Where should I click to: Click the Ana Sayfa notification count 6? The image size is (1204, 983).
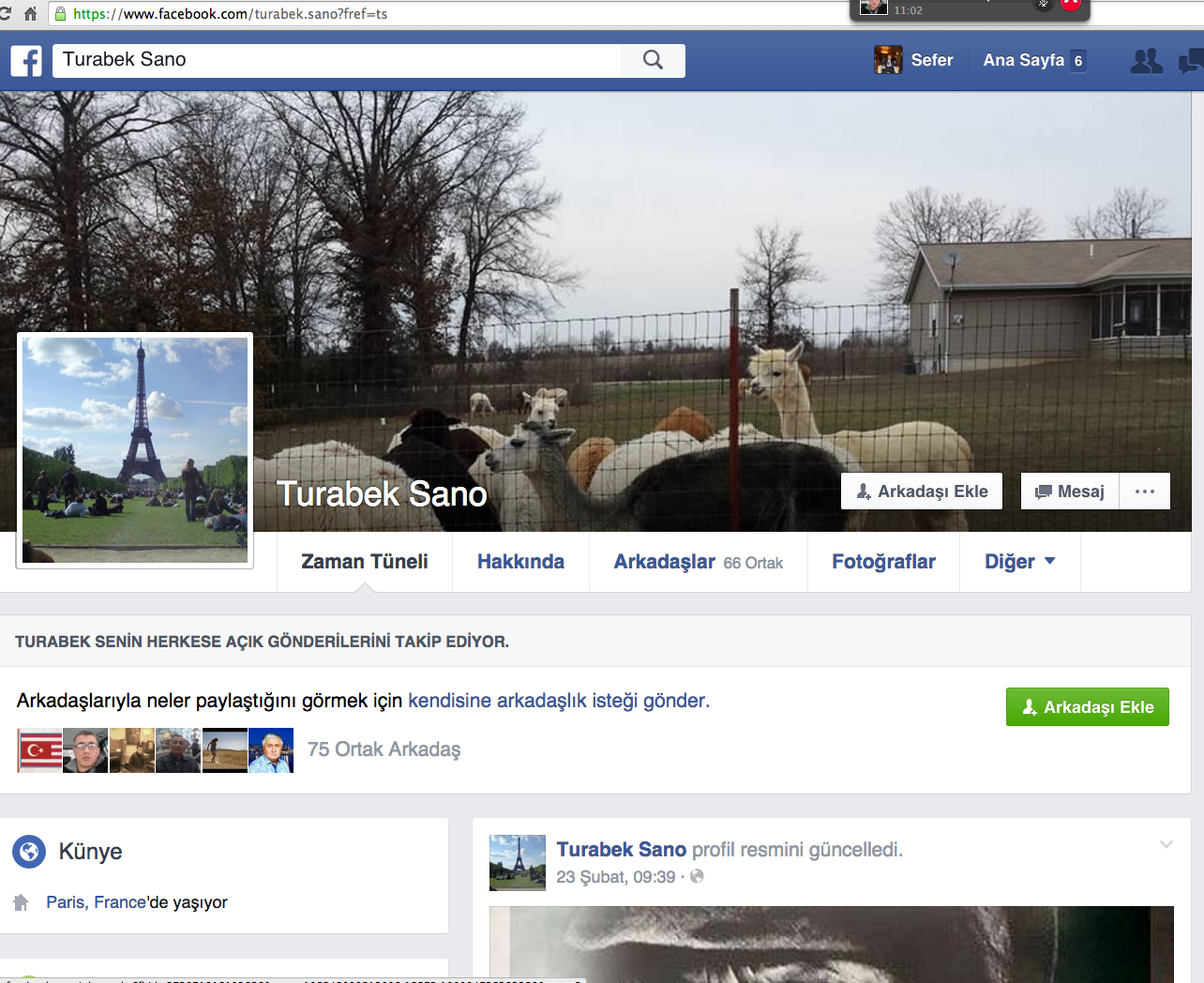coord(1078,61)
